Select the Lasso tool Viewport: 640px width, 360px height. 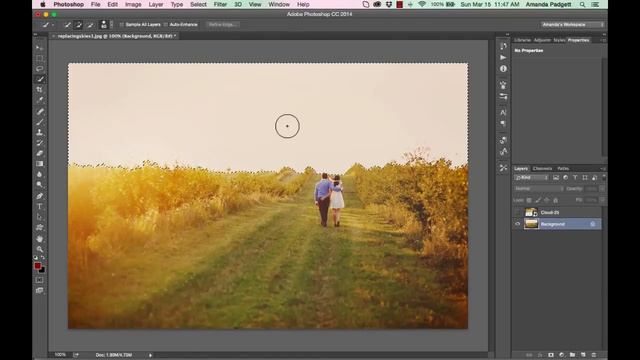pyautogui.click(x=40, y=69)
